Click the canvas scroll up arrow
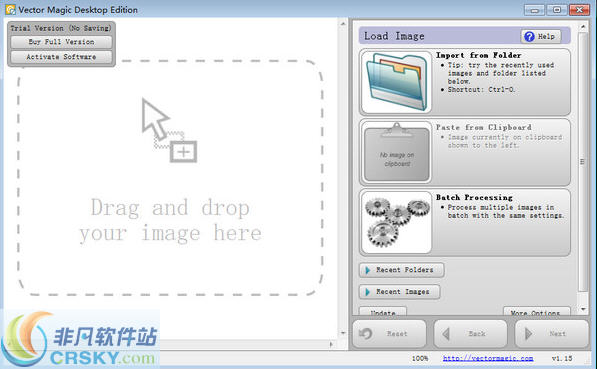The image size is (597, 369). pos(343,24)
